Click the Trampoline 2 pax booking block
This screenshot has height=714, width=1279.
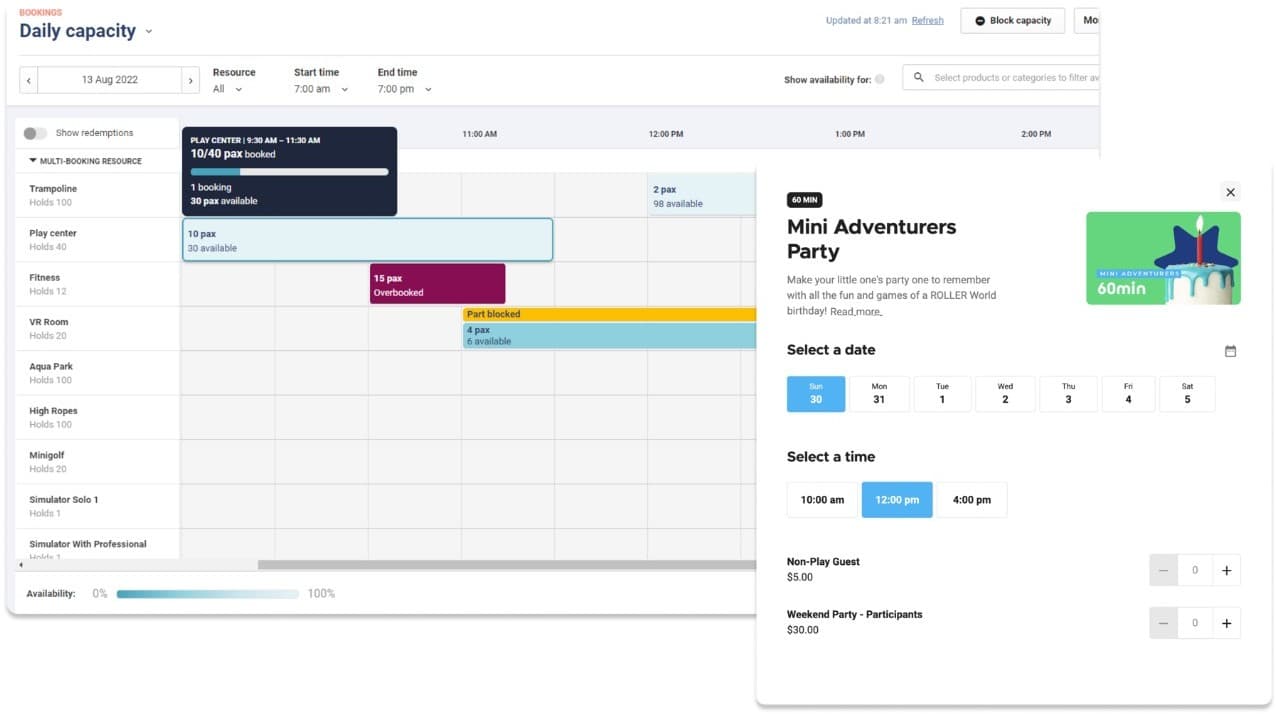[x=701, y=195]
